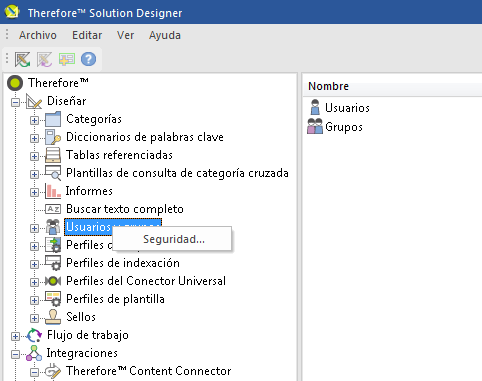Select the Diseñar tree label
This screenshot has height=381, width=482.
click(x=67, y=101)
